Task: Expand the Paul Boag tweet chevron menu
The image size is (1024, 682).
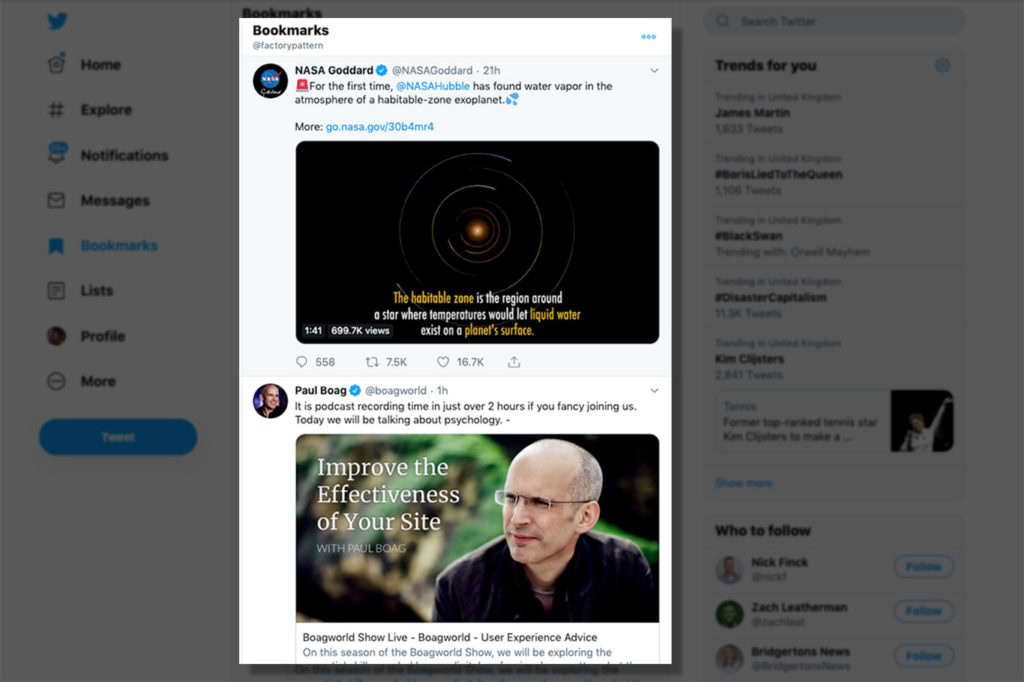Action: 654,391
